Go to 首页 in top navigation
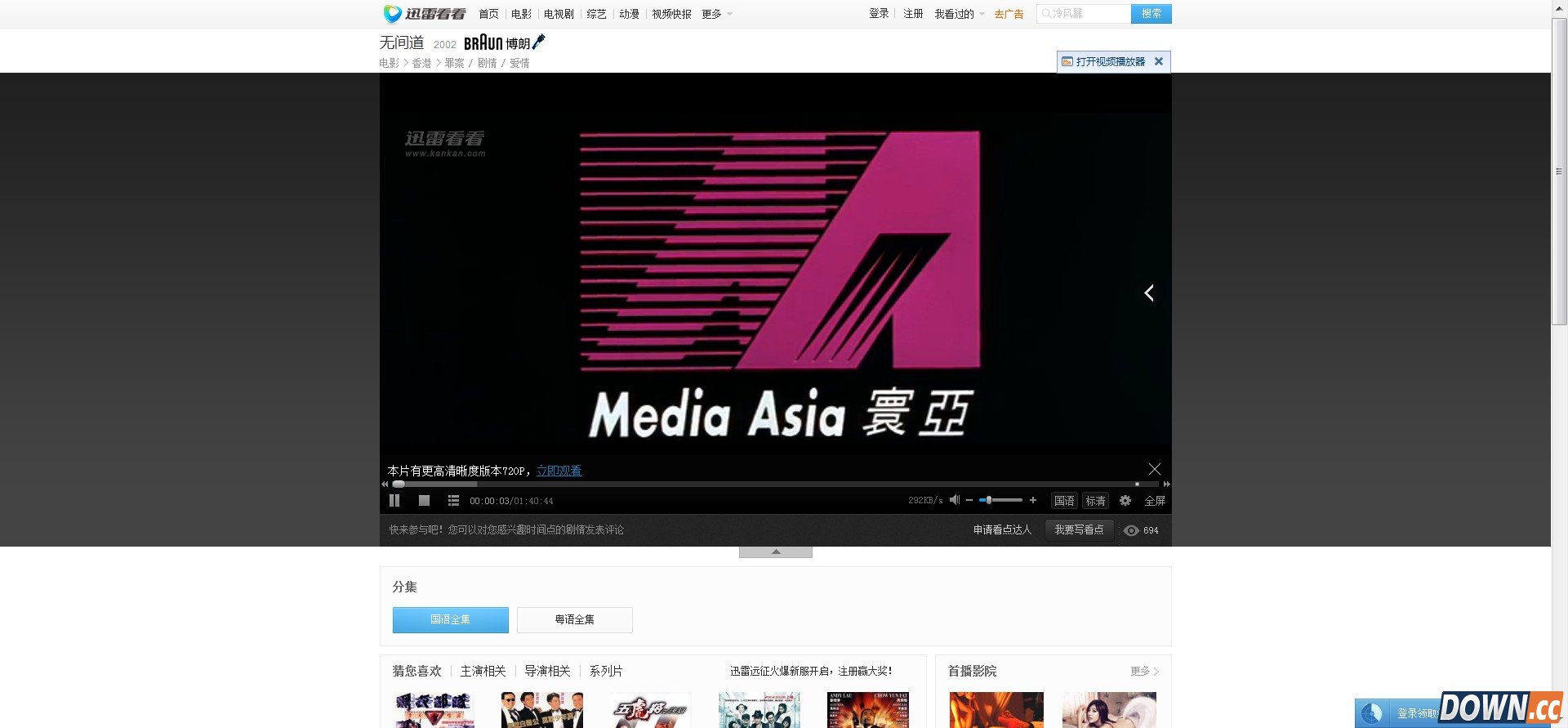Viewport: 1568px width, 728px height. pyautogui.click(x=488, y=14)
